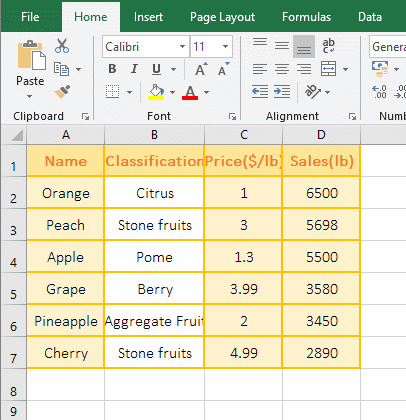Middle align cell contents
406x420 pixels.
(x=282, y=46)
